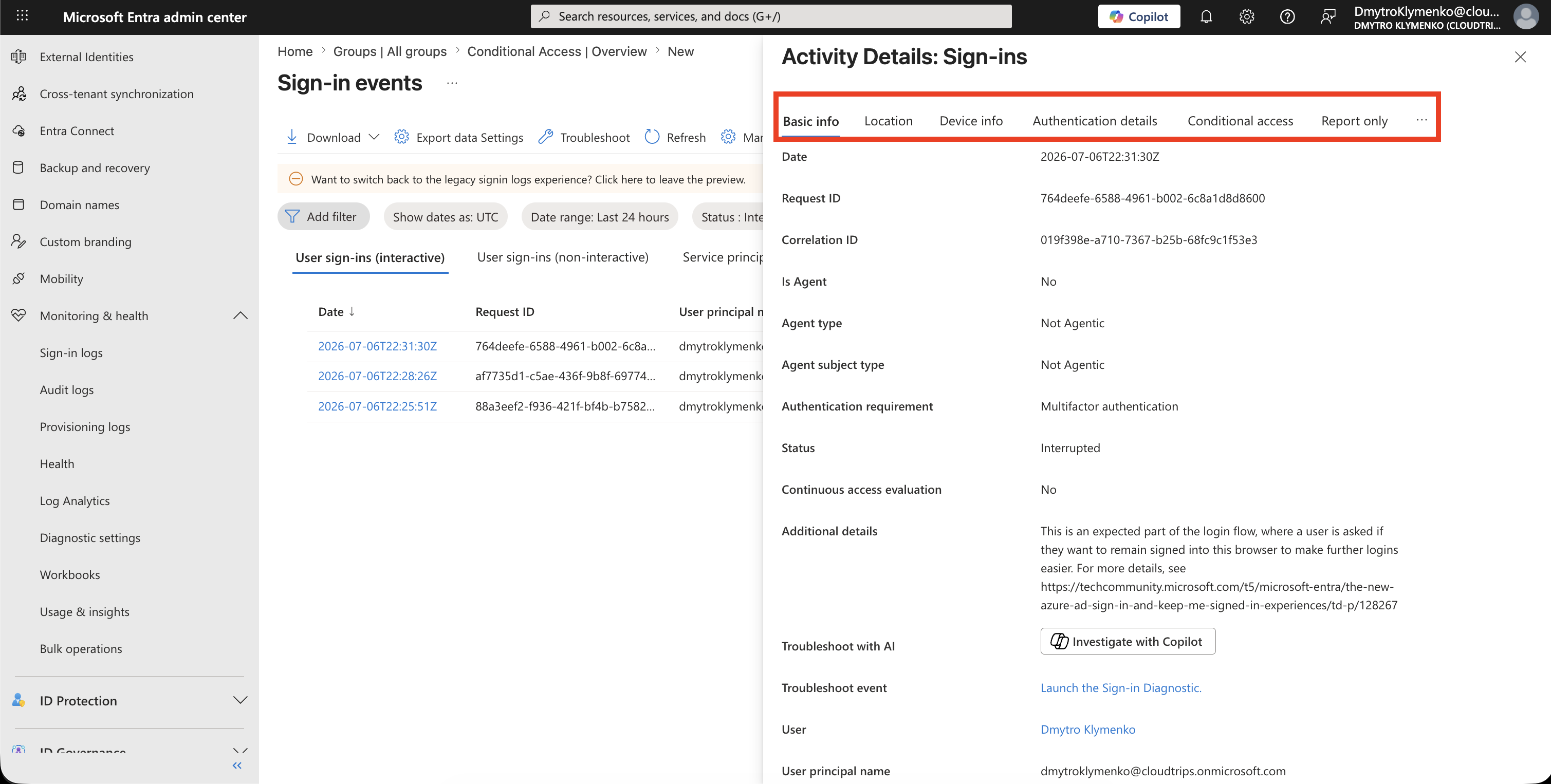Screen dimensions: 1551x784
Task: Switch to the Location tab
Action: (x=889, y=121)
